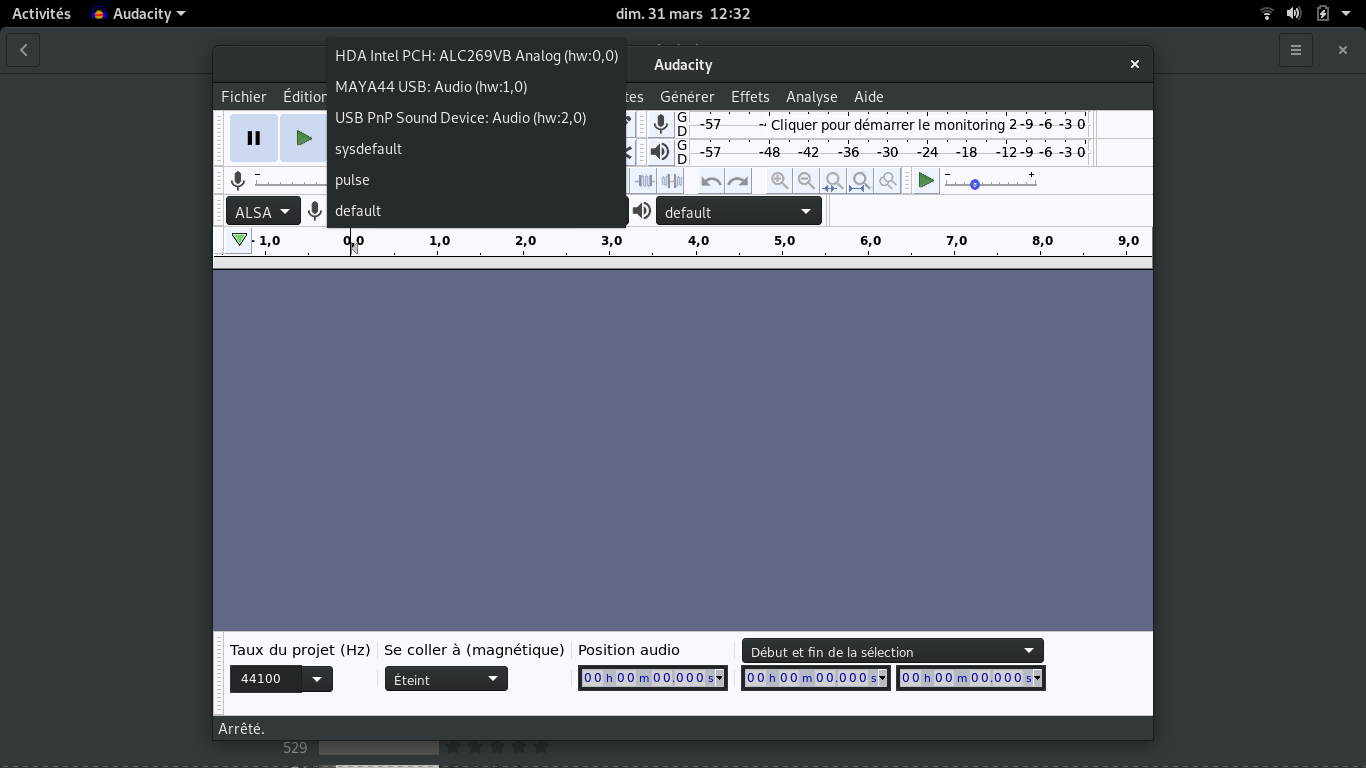Adjust the recording volume slider
The width and height of the screenshot is (1366, 768).
[x=290, y=181]
